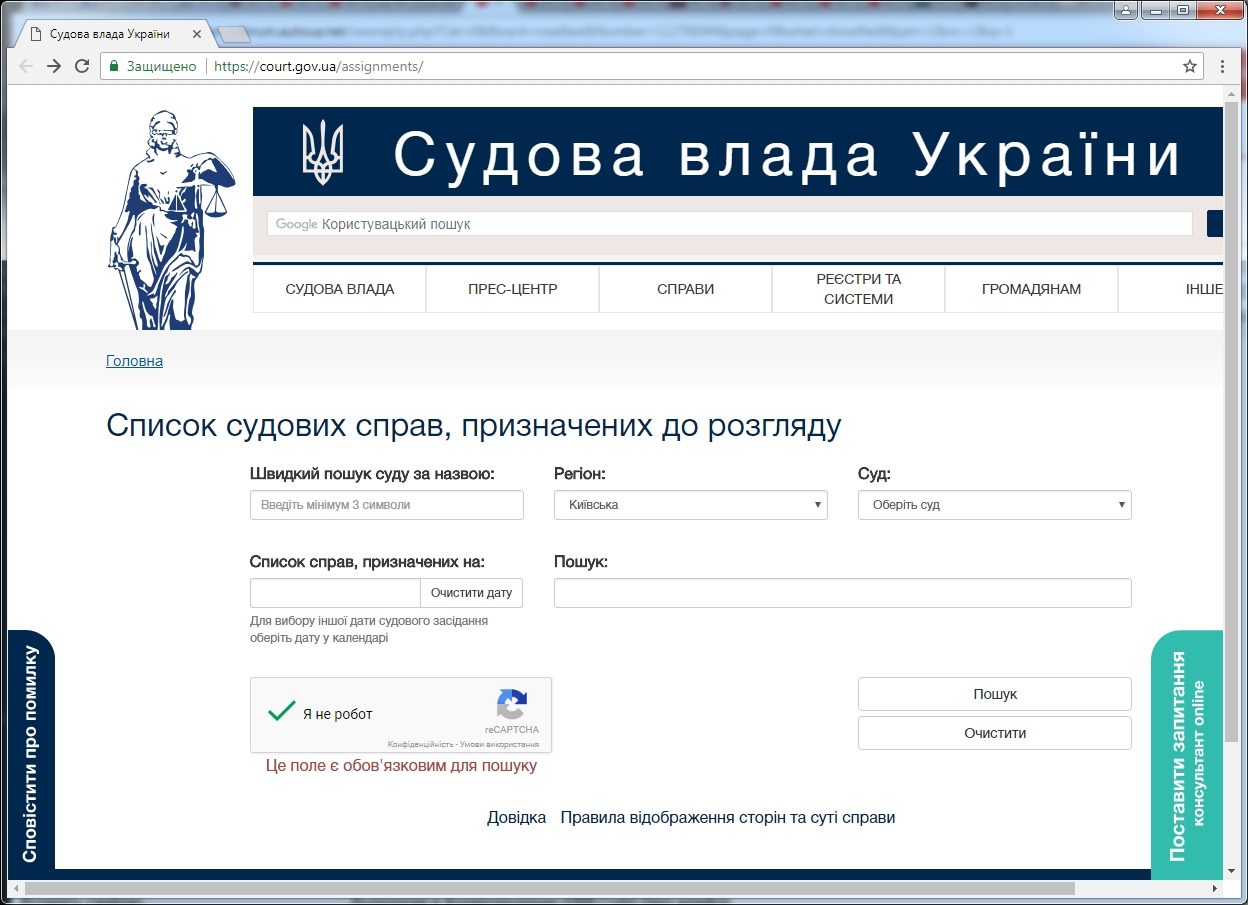Screen dimensions: 1248x905
Task: Expand the Регіон dropdown
Action: coord(690,505)
